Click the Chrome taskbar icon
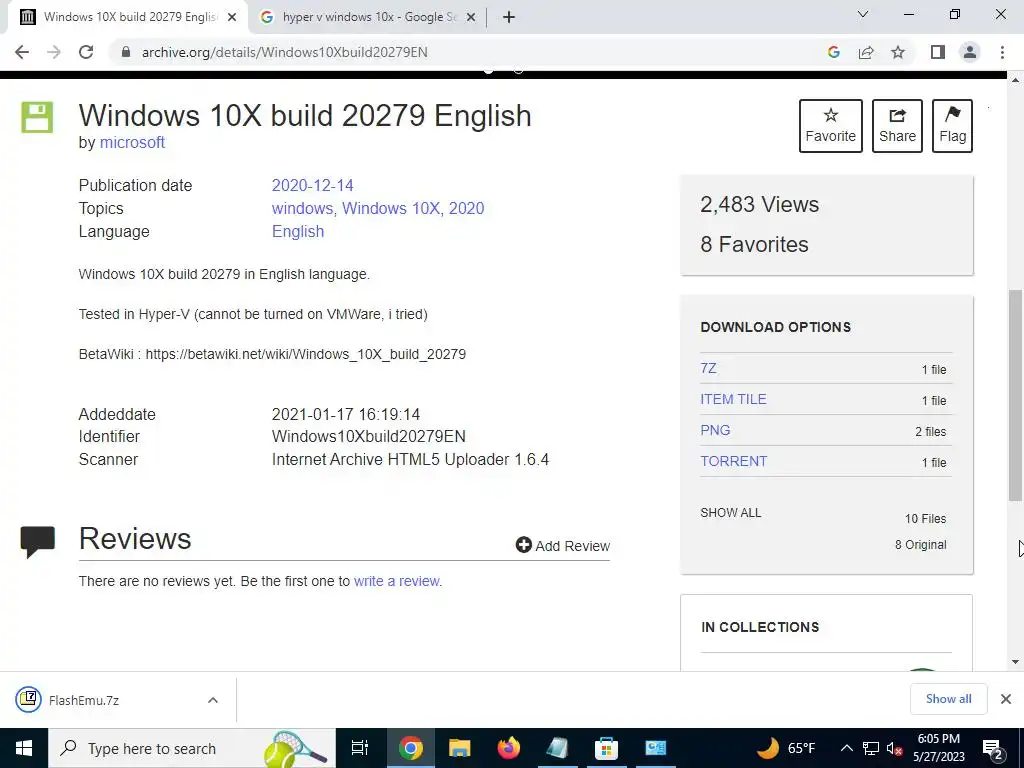Screen dimensions: 1024x768 click(411, 748)
